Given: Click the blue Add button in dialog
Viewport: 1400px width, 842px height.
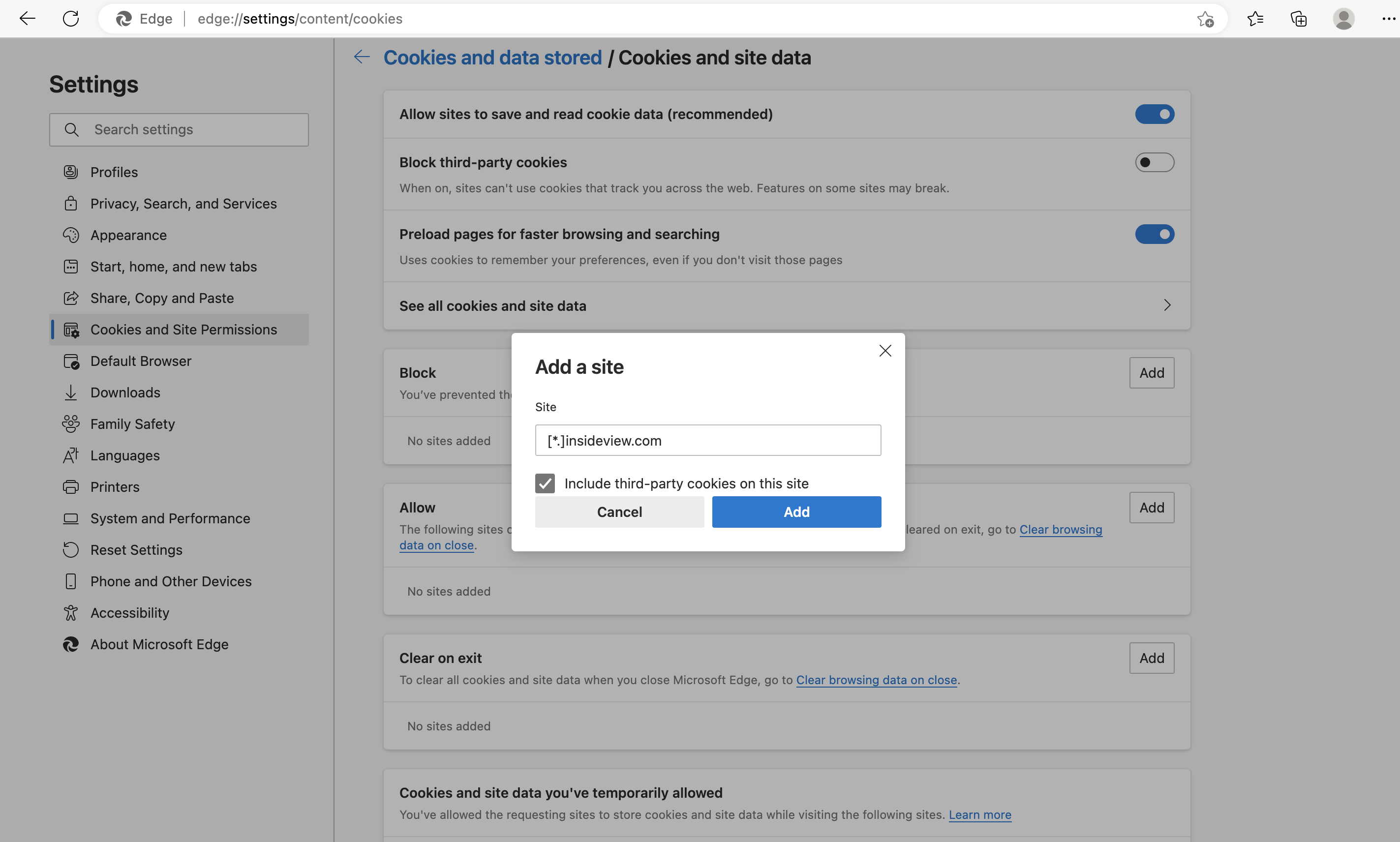Looking at the screenshot, I should tap(796, 512).
